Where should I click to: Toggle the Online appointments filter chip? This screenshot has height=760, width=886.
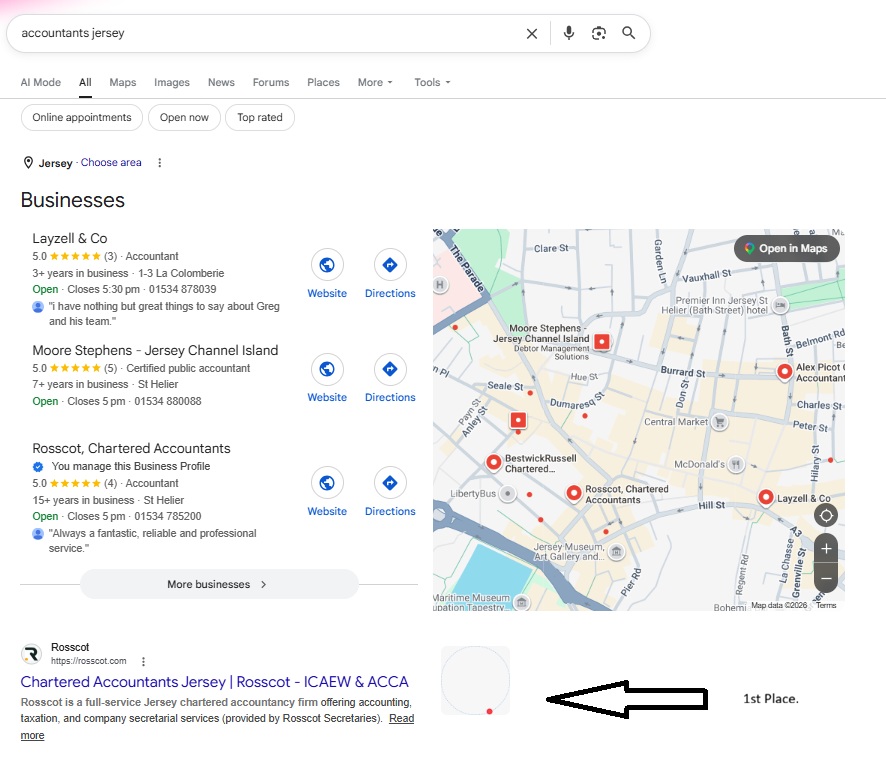click(x=82, y=118)
